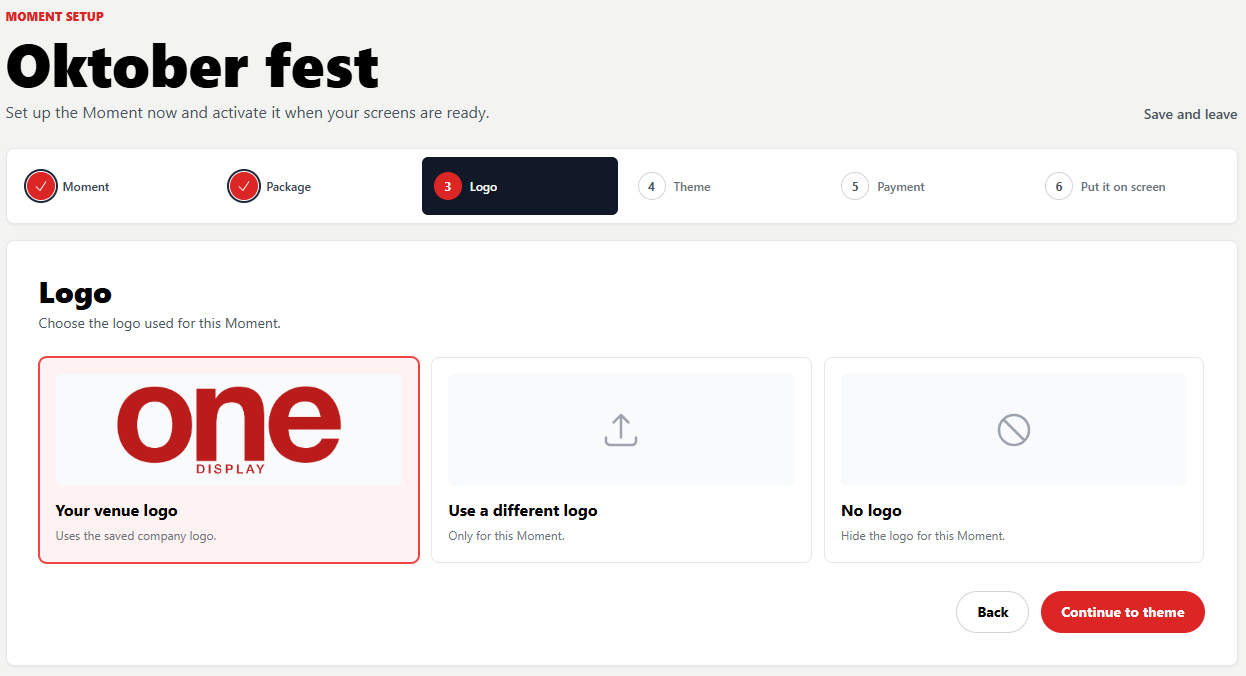Click 'Choose the logo used for this Moment.'
The height and width of the screenshot is (676, 1246).
pos(160,324)
